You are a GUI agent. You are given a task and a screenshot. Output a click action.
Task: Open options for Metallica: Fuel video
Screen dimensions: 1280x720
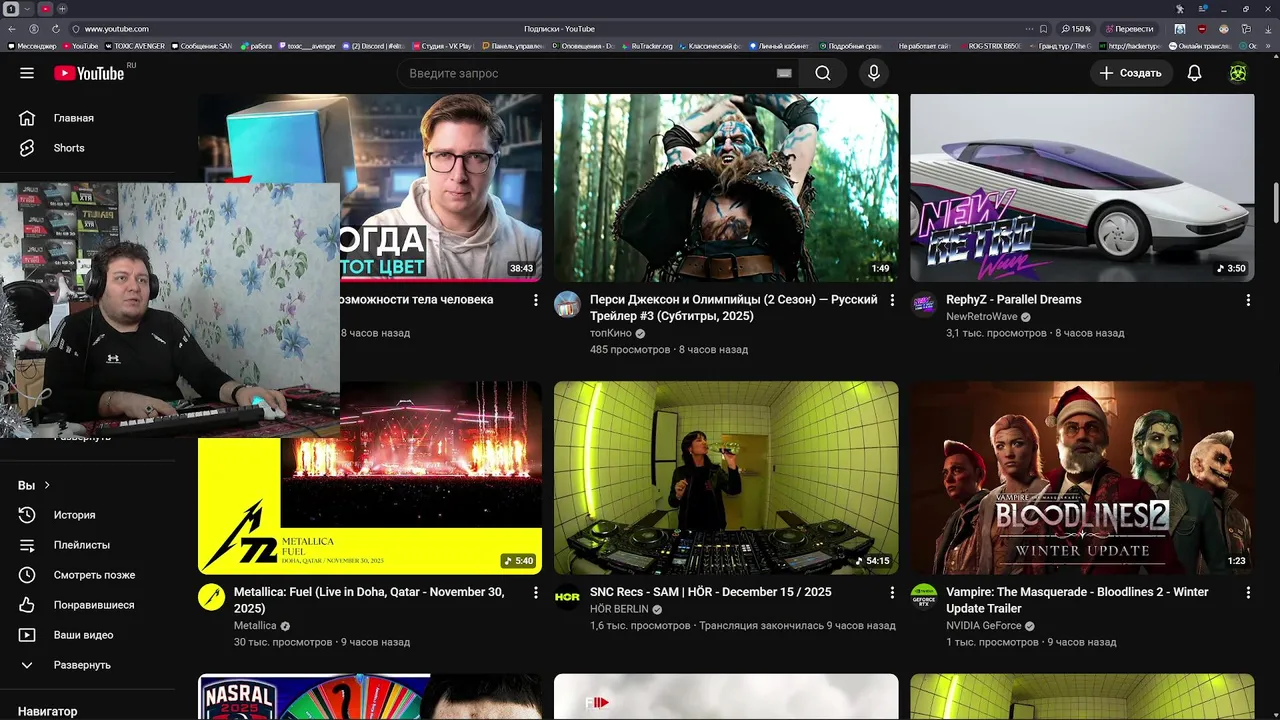(x=536, y=593)
